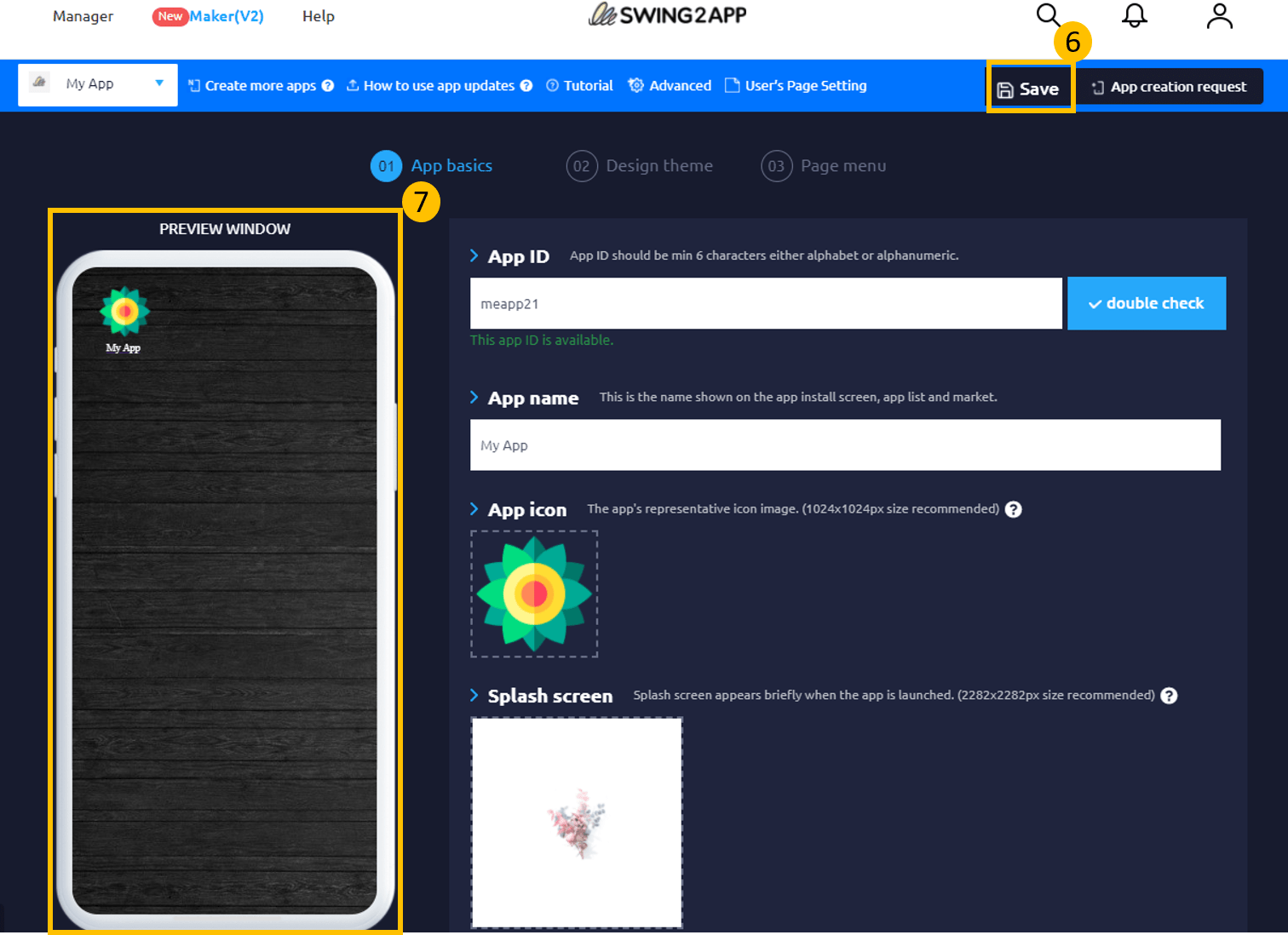Toggle the Splash screen section chevron

point(474,696)
